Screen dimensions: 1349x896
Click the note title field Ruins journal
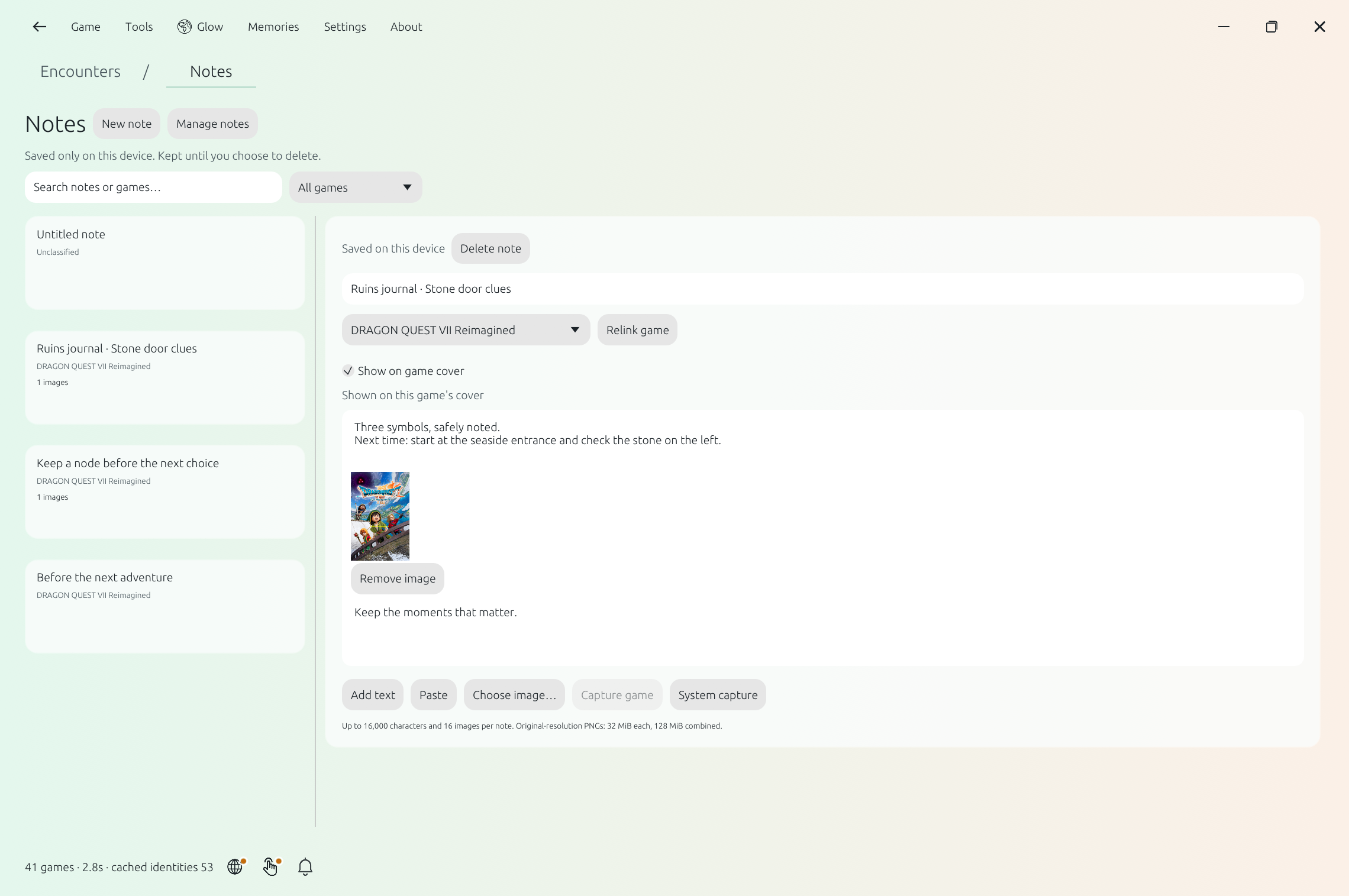822,289
